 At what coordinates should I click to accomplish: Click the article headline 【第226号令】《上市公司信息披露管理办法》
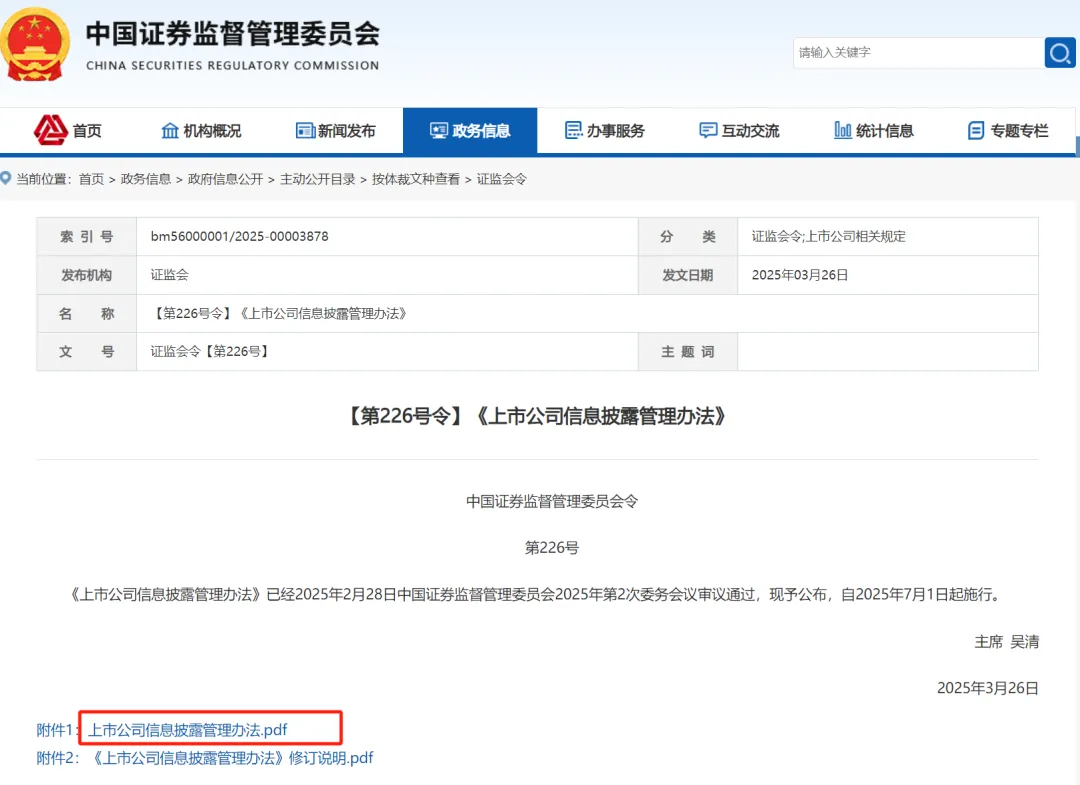point(537,416)
